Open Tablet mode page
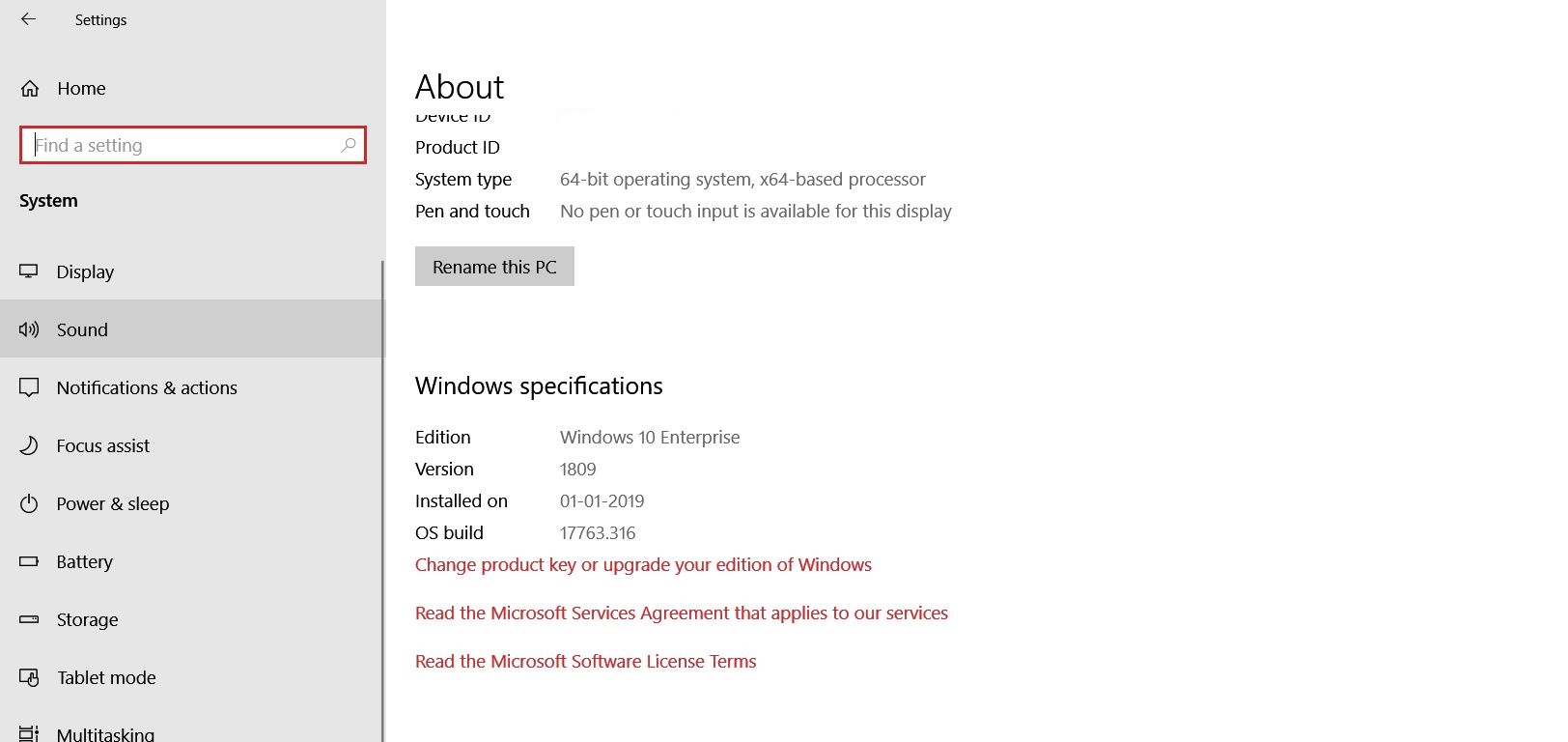The height and width of the screenshot is (742, 1568). click(x=192, y=677)
